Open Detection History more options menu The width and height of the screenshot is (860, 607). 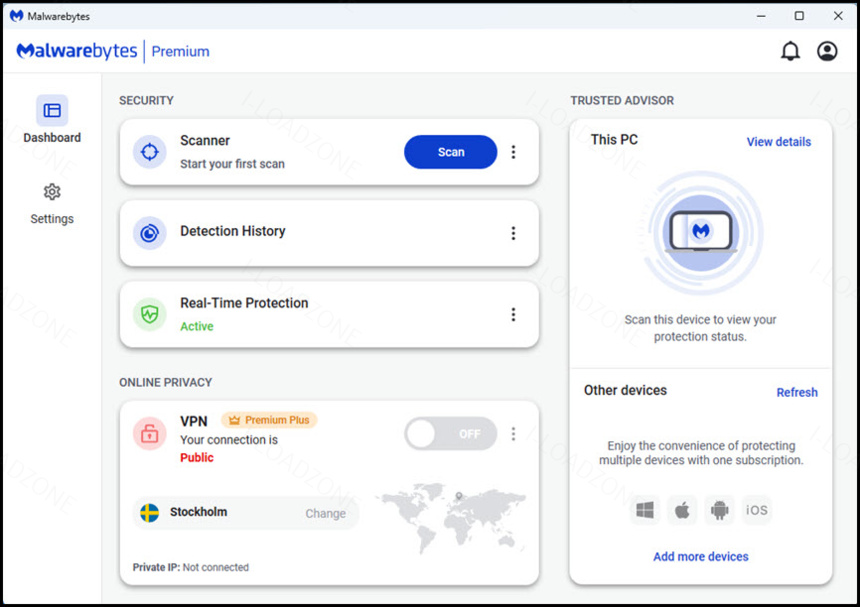(x=513, y=233)
